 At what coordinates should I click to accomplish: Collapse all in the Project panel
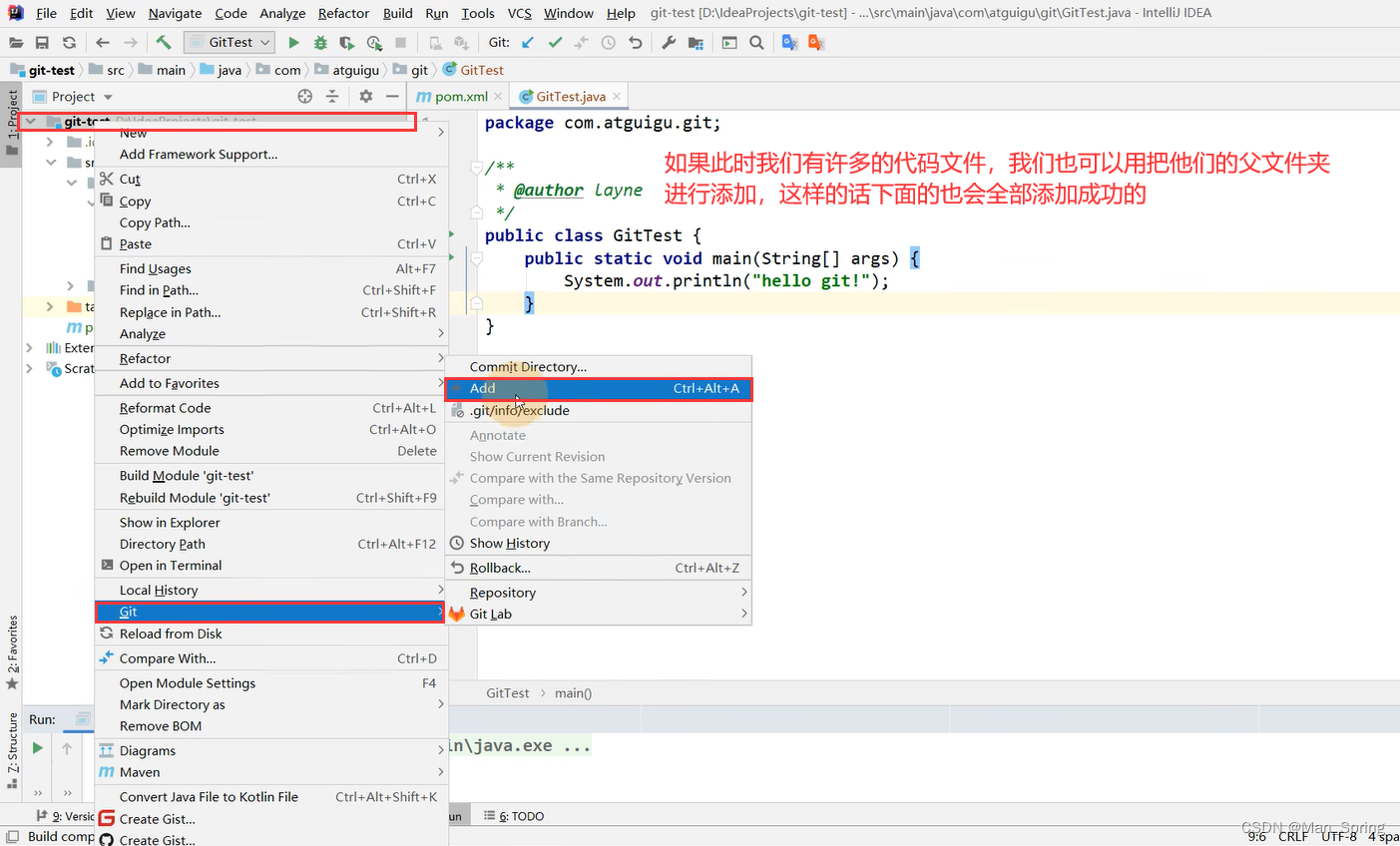(332, 97)
